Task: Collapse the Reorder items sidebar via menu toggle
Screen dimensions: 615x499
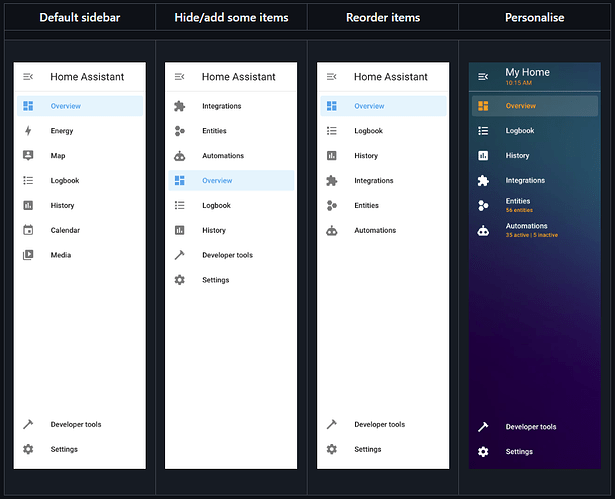Action: (332, 76)
